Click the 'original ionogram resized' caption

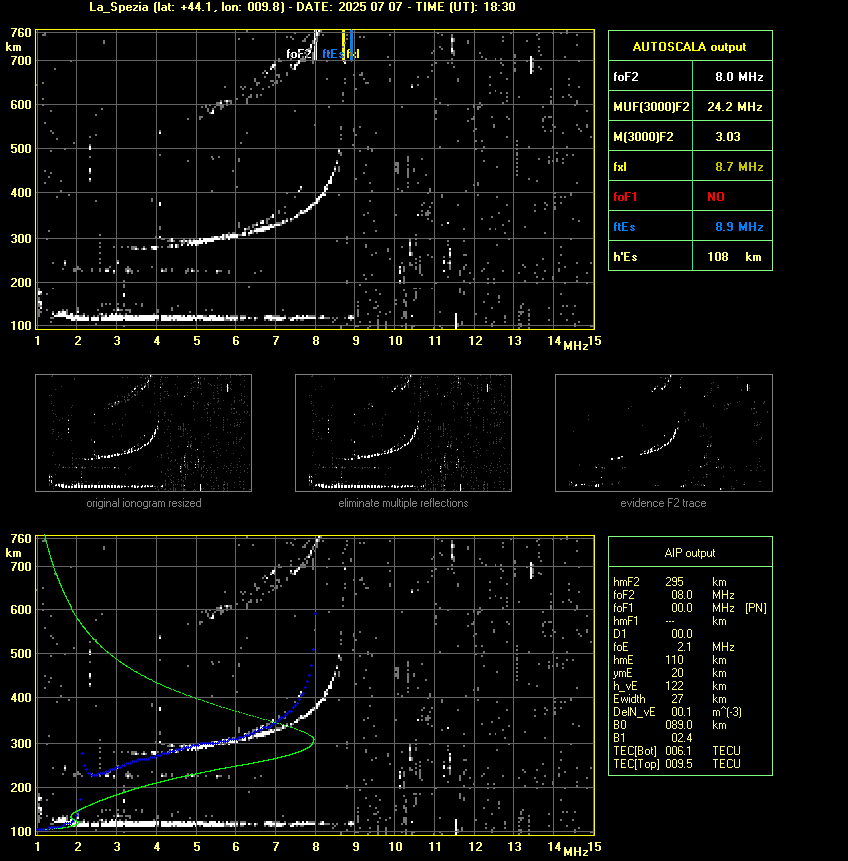143,503
